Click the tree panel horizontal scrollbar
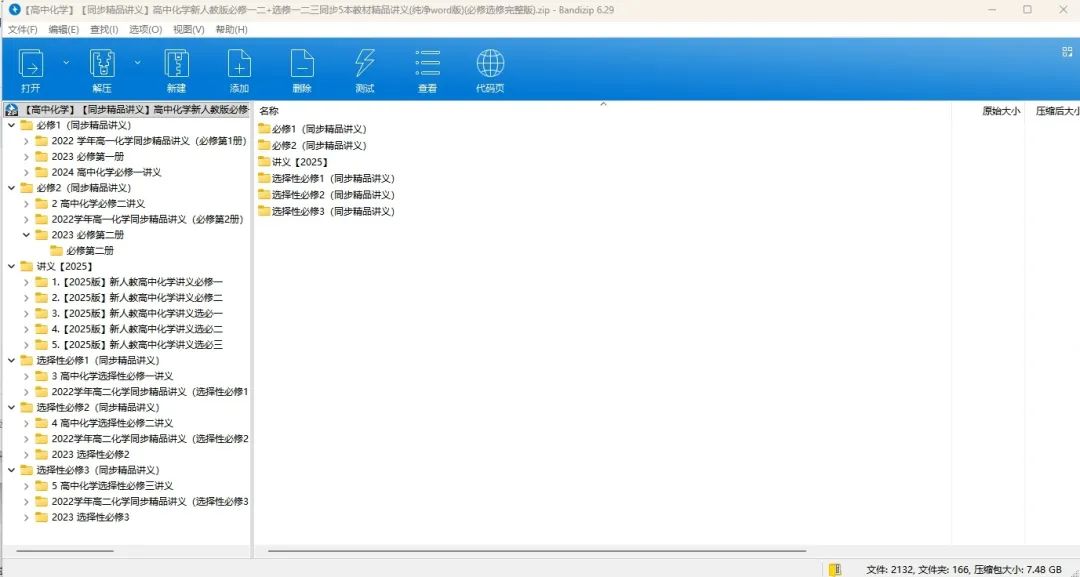The height and width of the screenshot is (577, 1080). [x=65, y=551]
